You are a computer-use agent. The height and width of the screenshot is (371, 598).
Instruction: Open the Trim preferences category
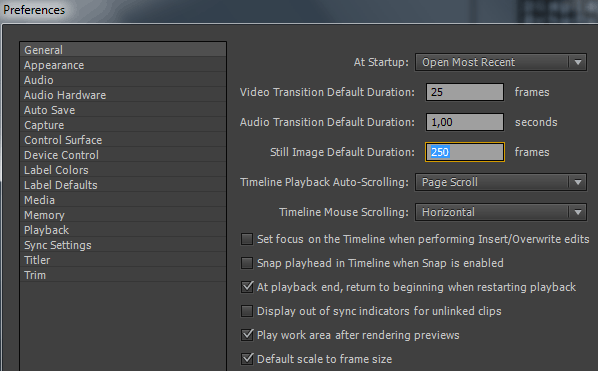(123, 275)
